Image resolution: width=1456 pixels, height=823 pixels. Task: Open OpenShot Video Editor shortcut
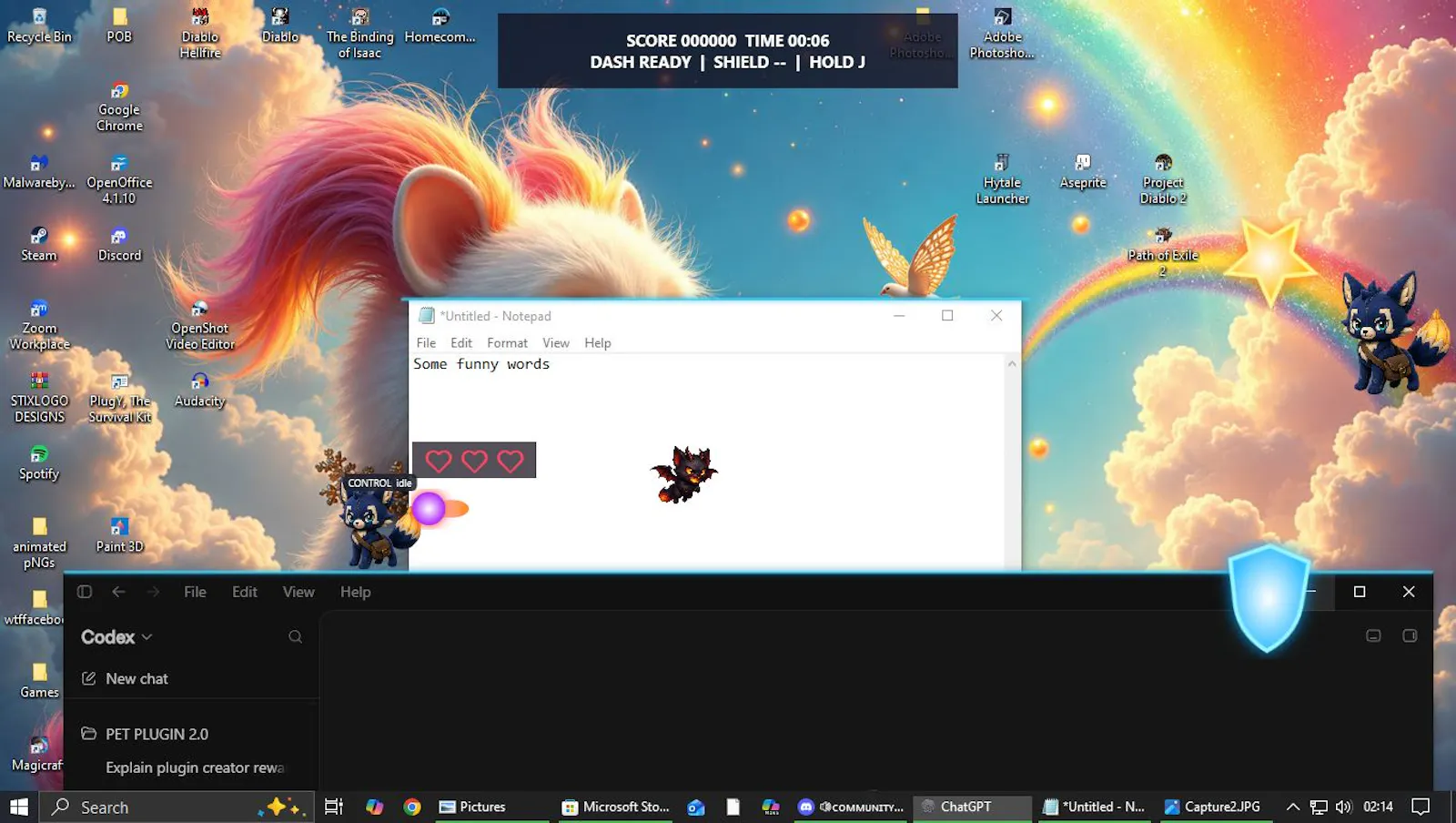pos(200,325)
